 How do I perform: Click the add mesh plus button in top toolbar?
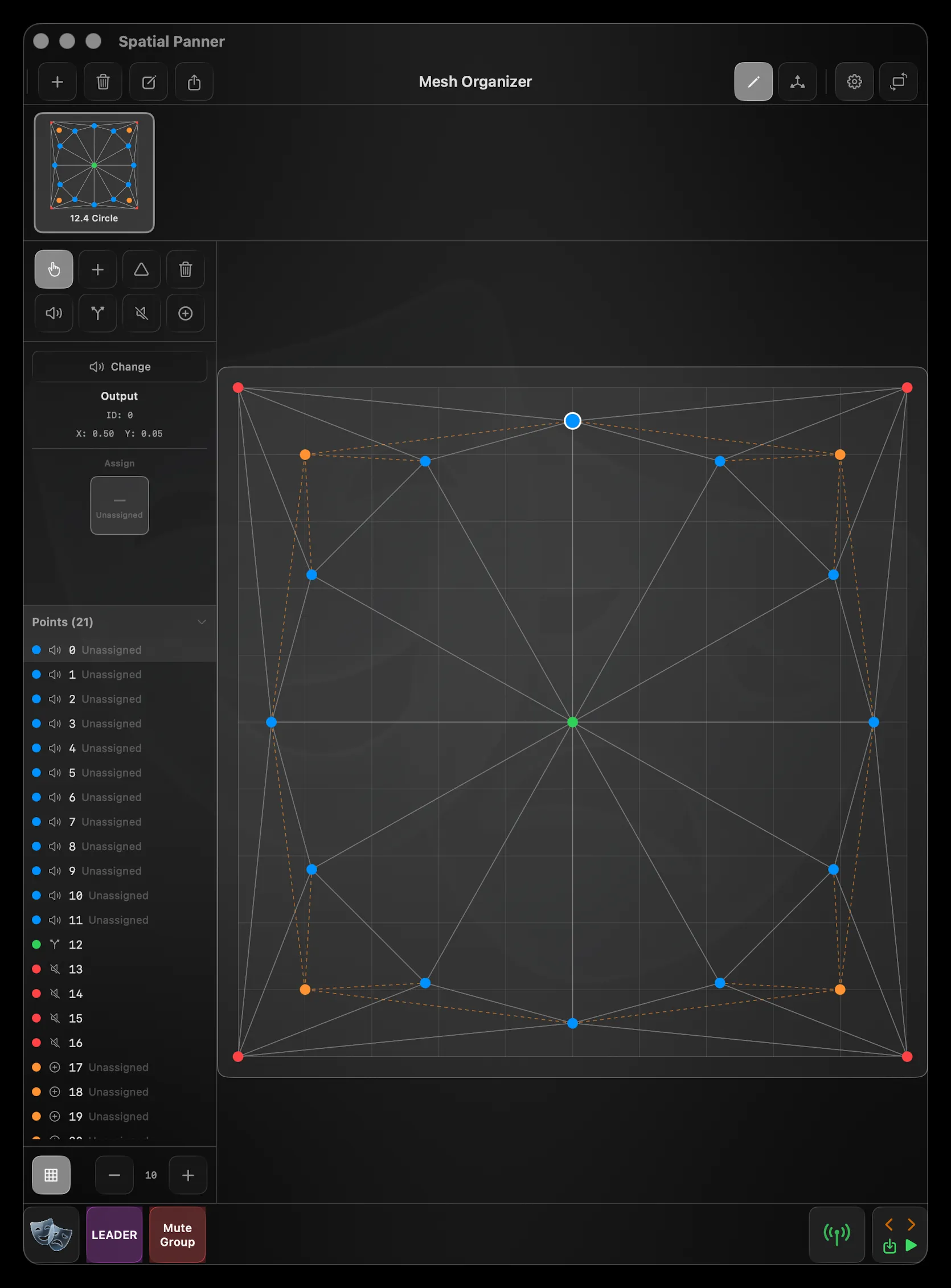pos(57,82)
